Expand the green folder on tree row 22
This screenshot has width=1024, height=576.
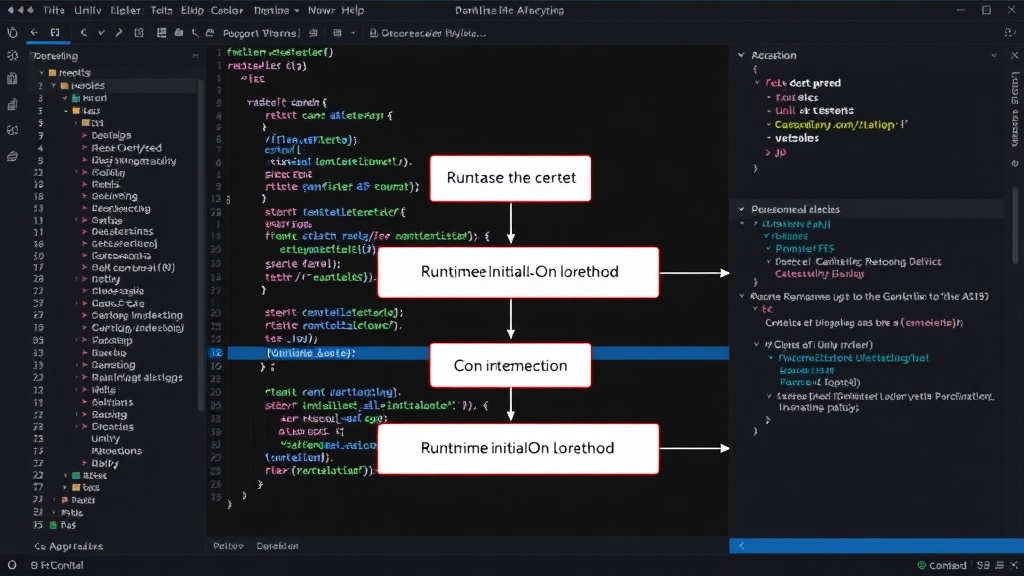coord(65,475)
